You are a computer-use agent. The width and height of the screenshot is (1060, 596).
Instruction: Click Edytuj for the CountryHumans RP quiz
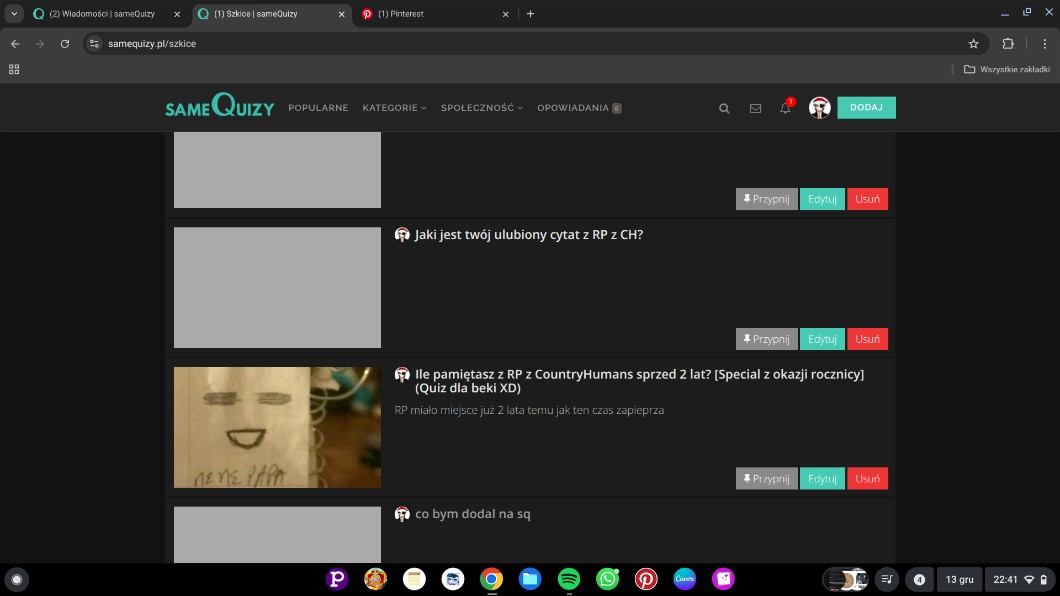click(822, 479)
